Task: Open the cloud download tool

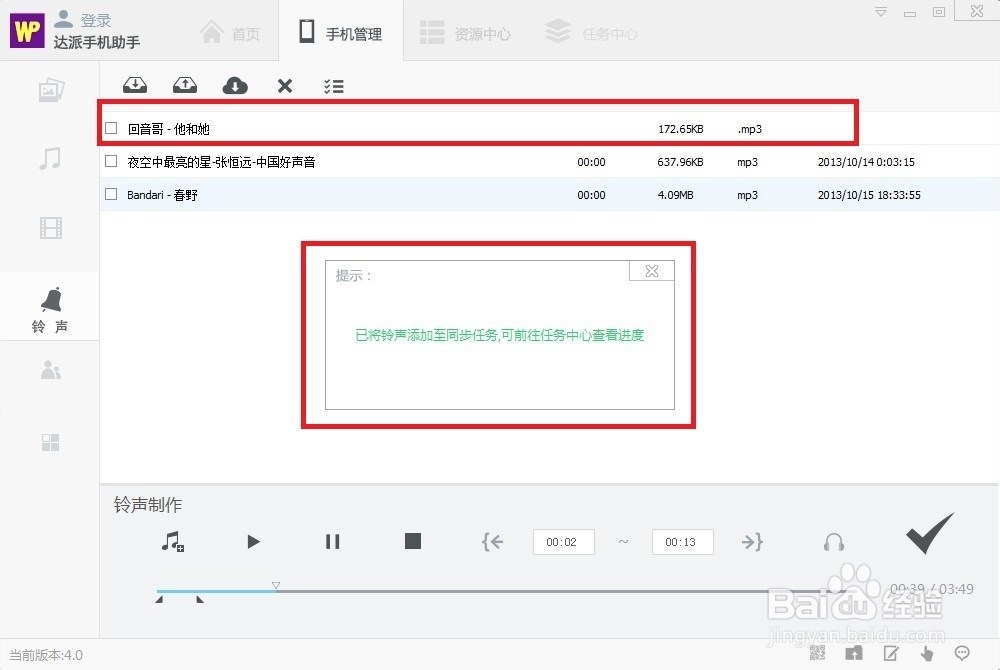Action: click(x=235, y=85)
